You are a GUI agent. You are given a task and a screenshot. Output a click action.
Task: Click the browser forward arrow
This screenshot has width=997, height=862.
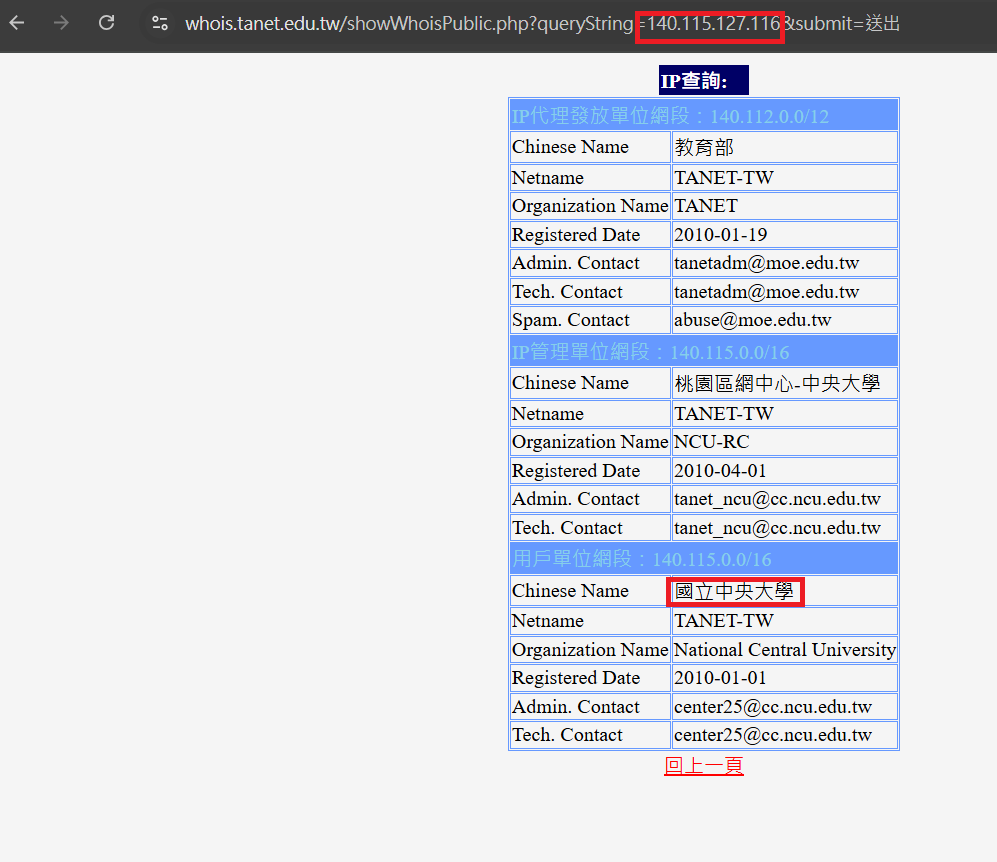click(x=61, y=24)
